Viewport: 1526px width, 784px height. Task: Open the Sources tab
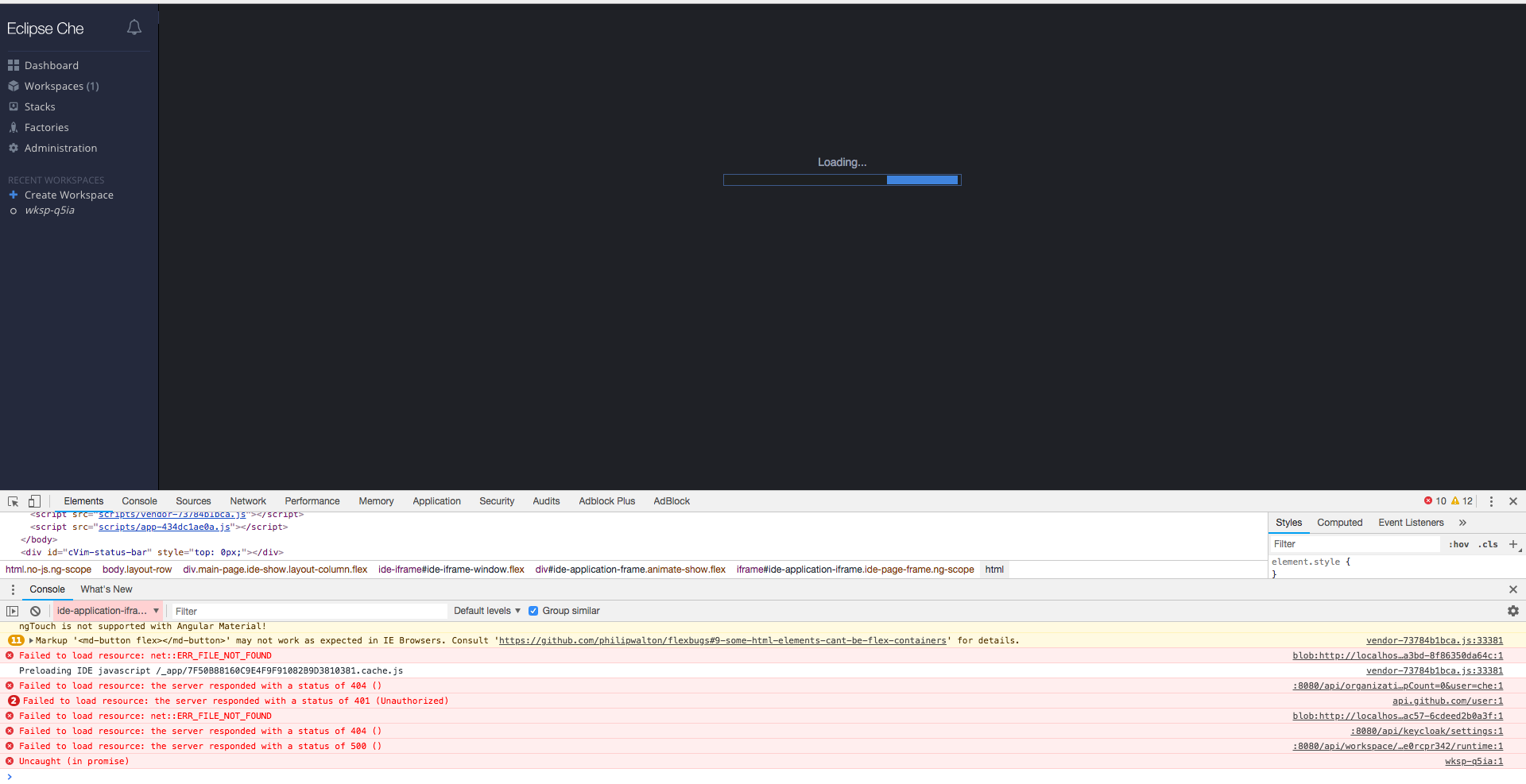pyautogui.click(x=193, y=501)
